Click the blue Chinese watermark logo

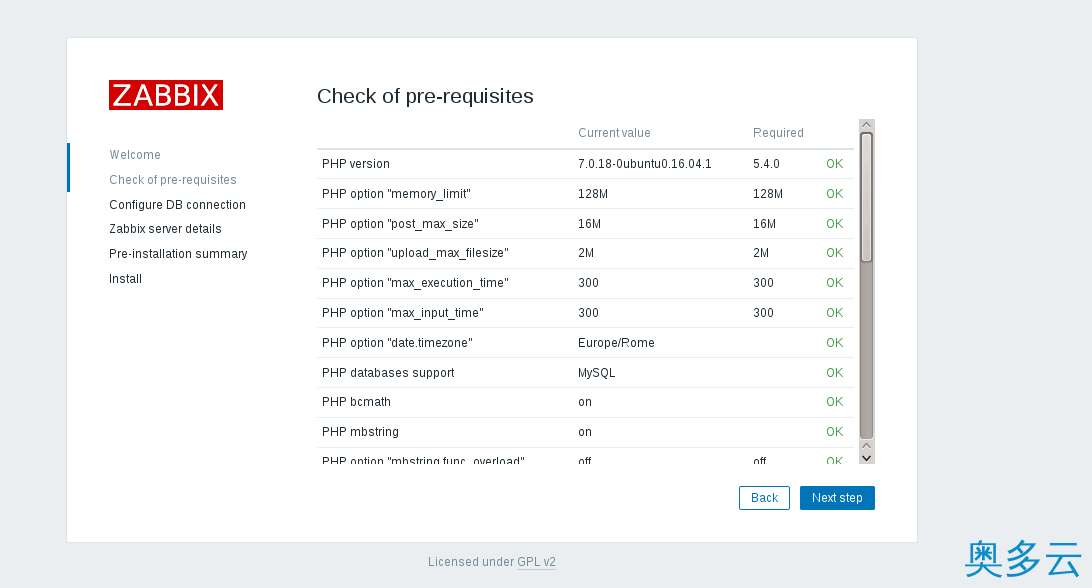[x=1023, y=558]
